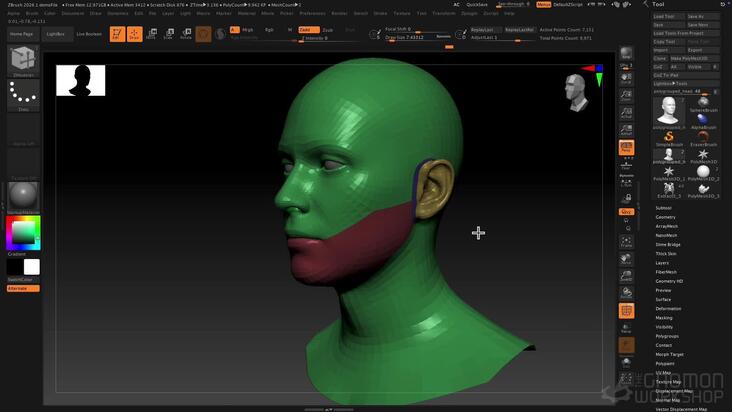The image size is (732, 412).
Task: Open the Dots stroke type picker
Action: pyautogui.click(x=23, y=95)
